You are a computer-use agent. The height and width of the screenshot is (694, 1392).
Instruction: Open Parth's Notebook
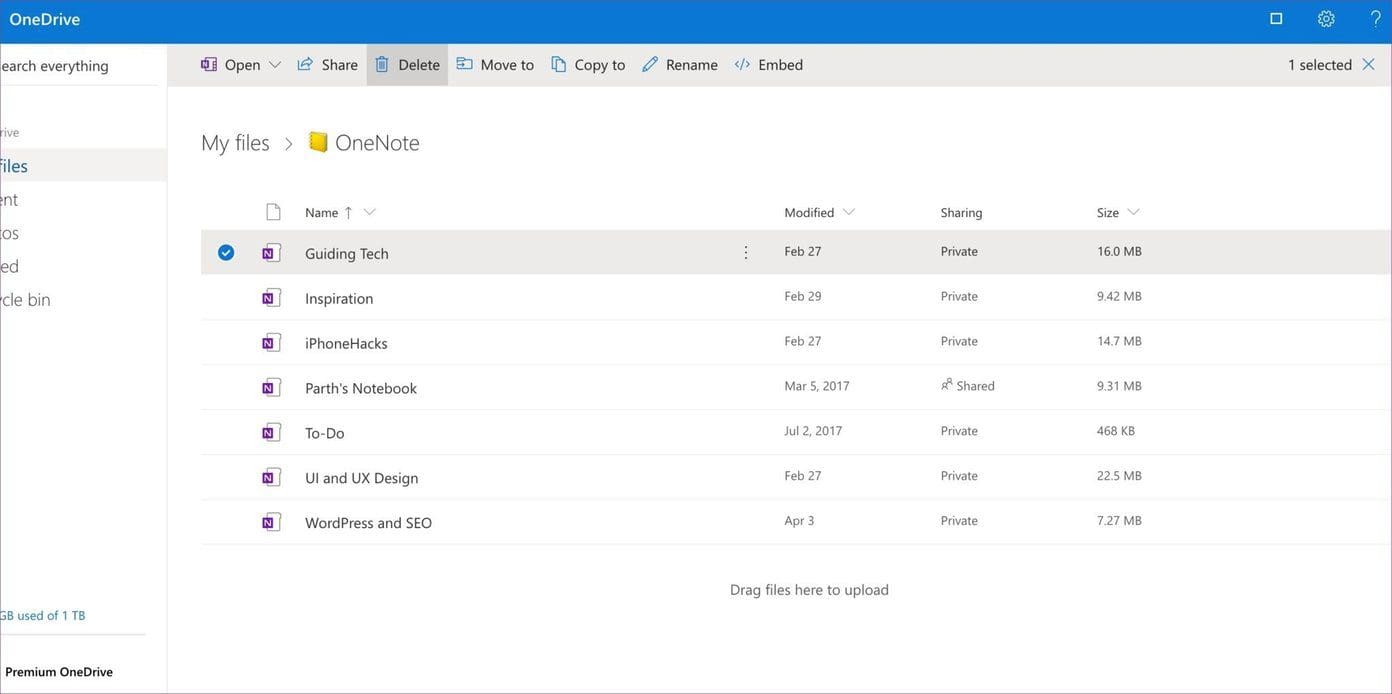tap(361, 388)
